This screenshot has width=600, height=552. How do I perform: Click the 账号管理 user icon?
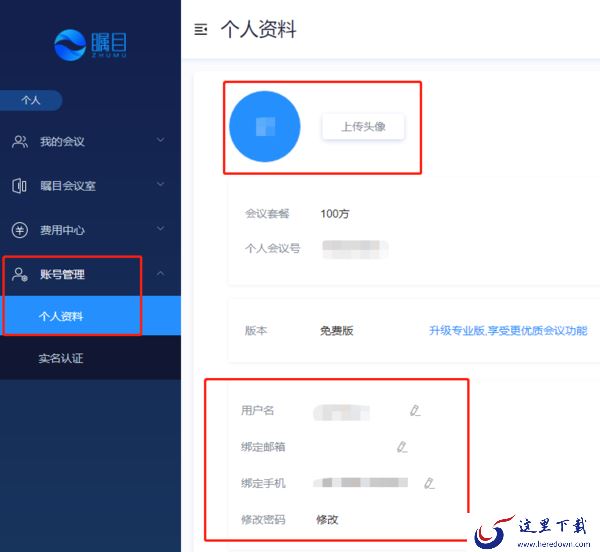tap(20, 274)
